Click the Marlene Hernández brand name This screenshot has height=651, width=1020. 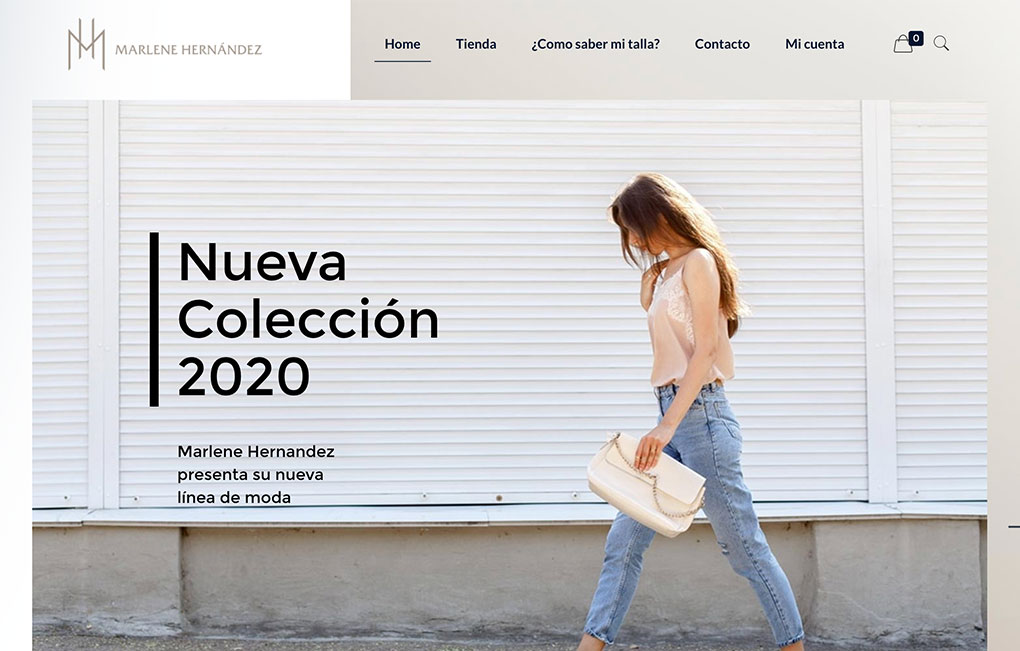coord(189,49)
